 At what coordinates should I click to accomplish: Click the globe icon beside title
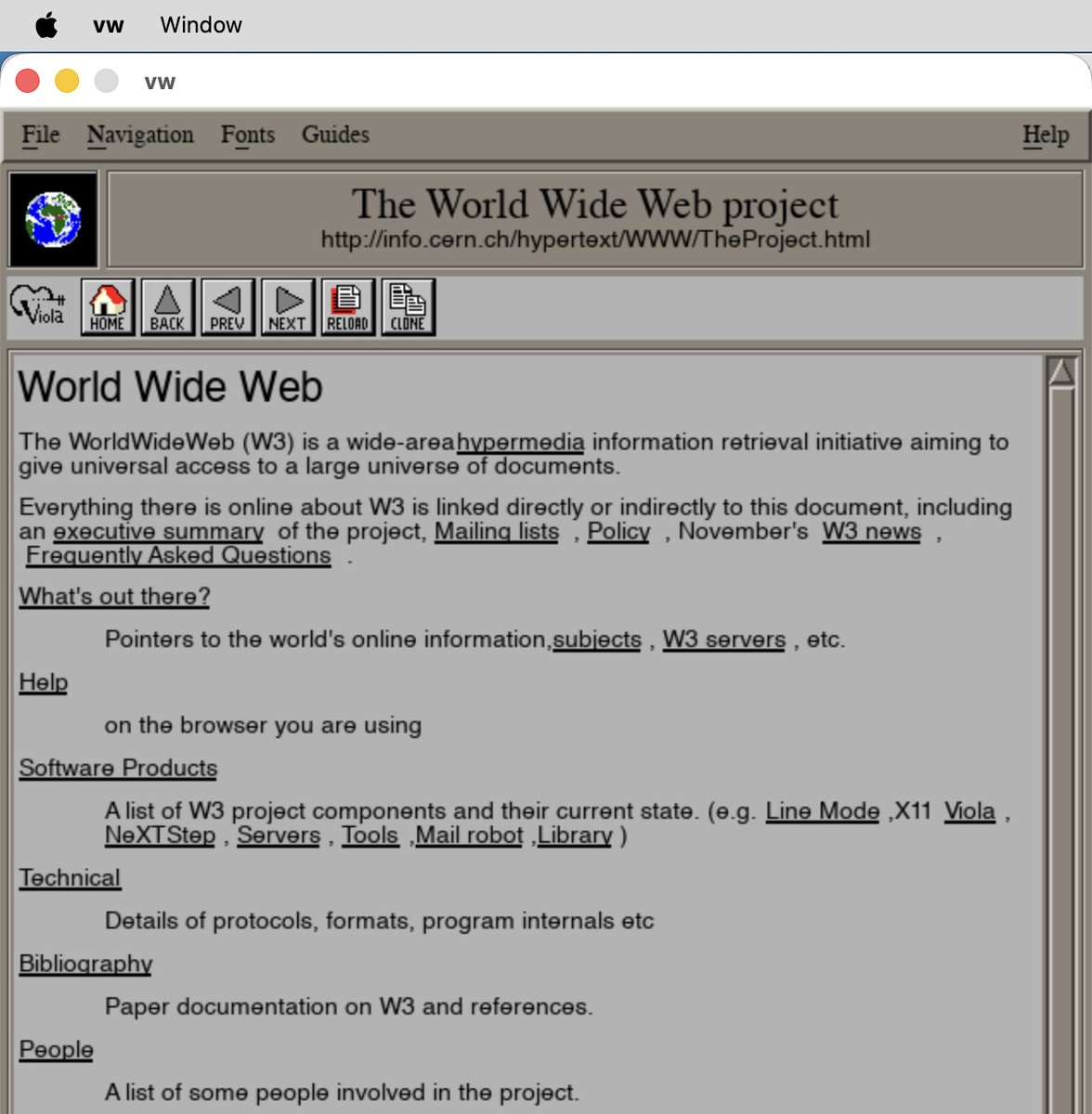53,219
